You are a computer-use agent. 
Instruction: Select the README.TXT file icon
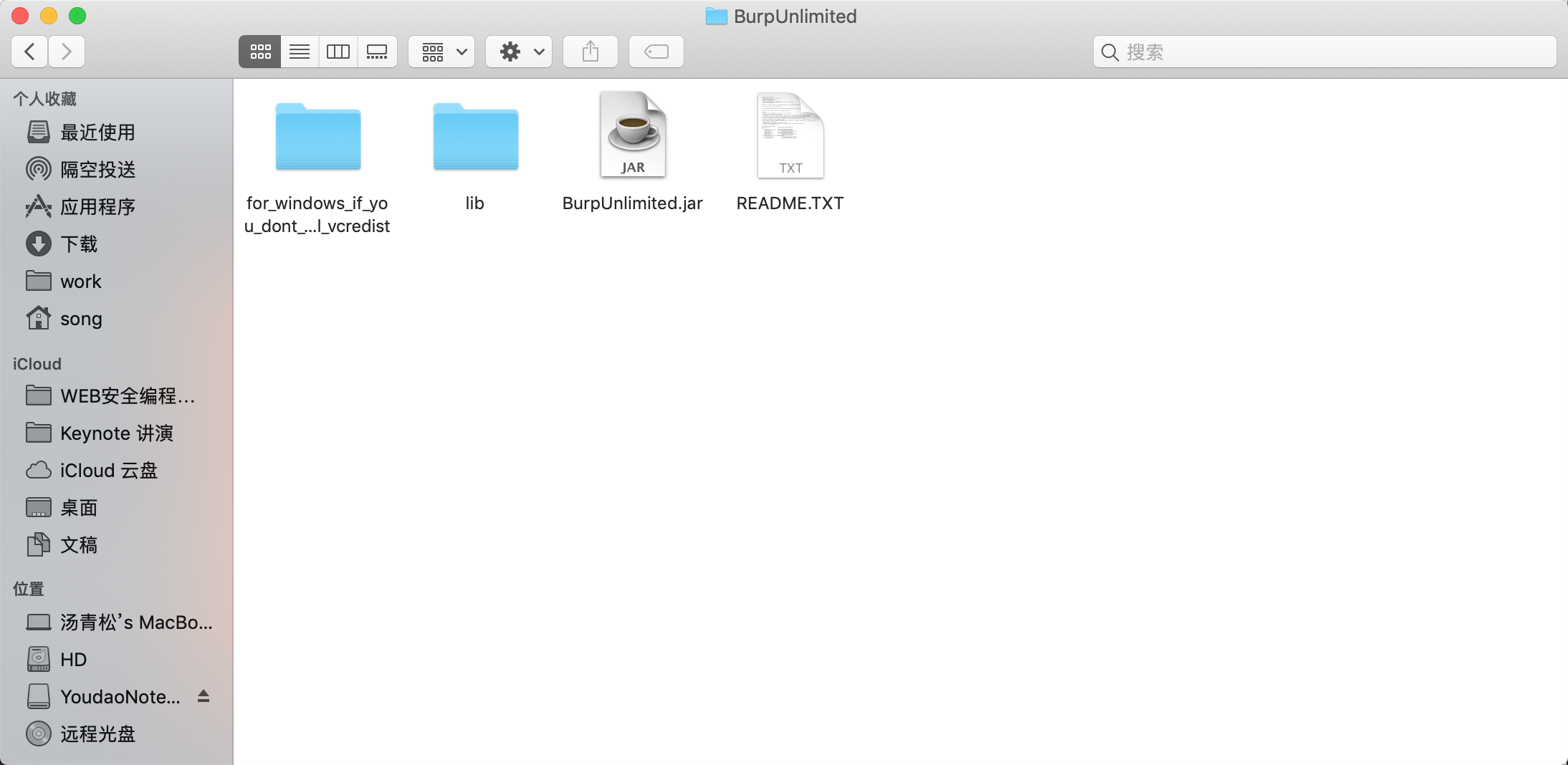coord(790,136)
